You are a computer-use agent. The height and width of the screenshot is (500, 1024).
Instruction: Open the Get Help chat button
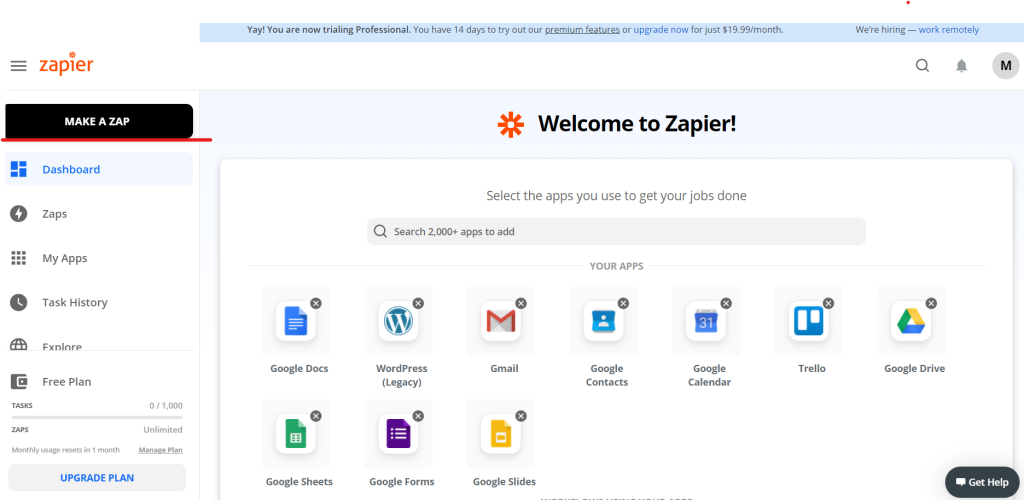pyautogui.click(x=982, y=482)
